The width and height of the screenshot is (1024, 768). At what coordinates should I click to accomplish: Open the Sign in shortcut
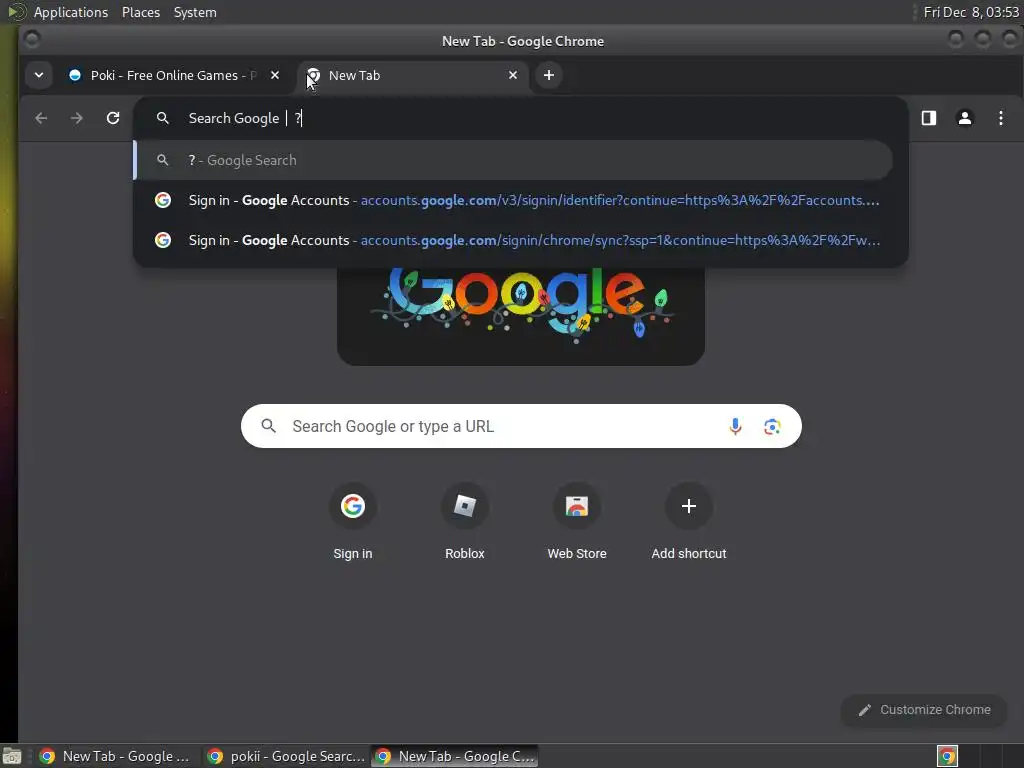(x=353, y=522)
